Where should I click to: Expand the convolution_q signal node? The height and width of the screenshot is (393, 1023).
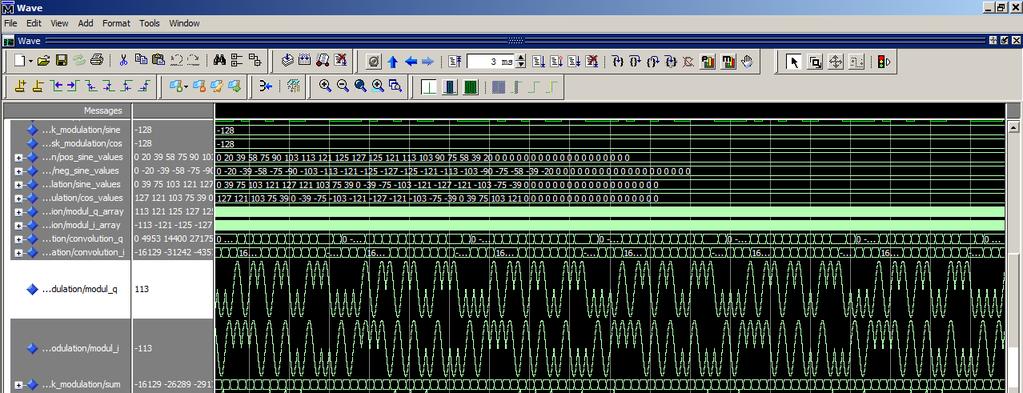click(x=18, y=239)
